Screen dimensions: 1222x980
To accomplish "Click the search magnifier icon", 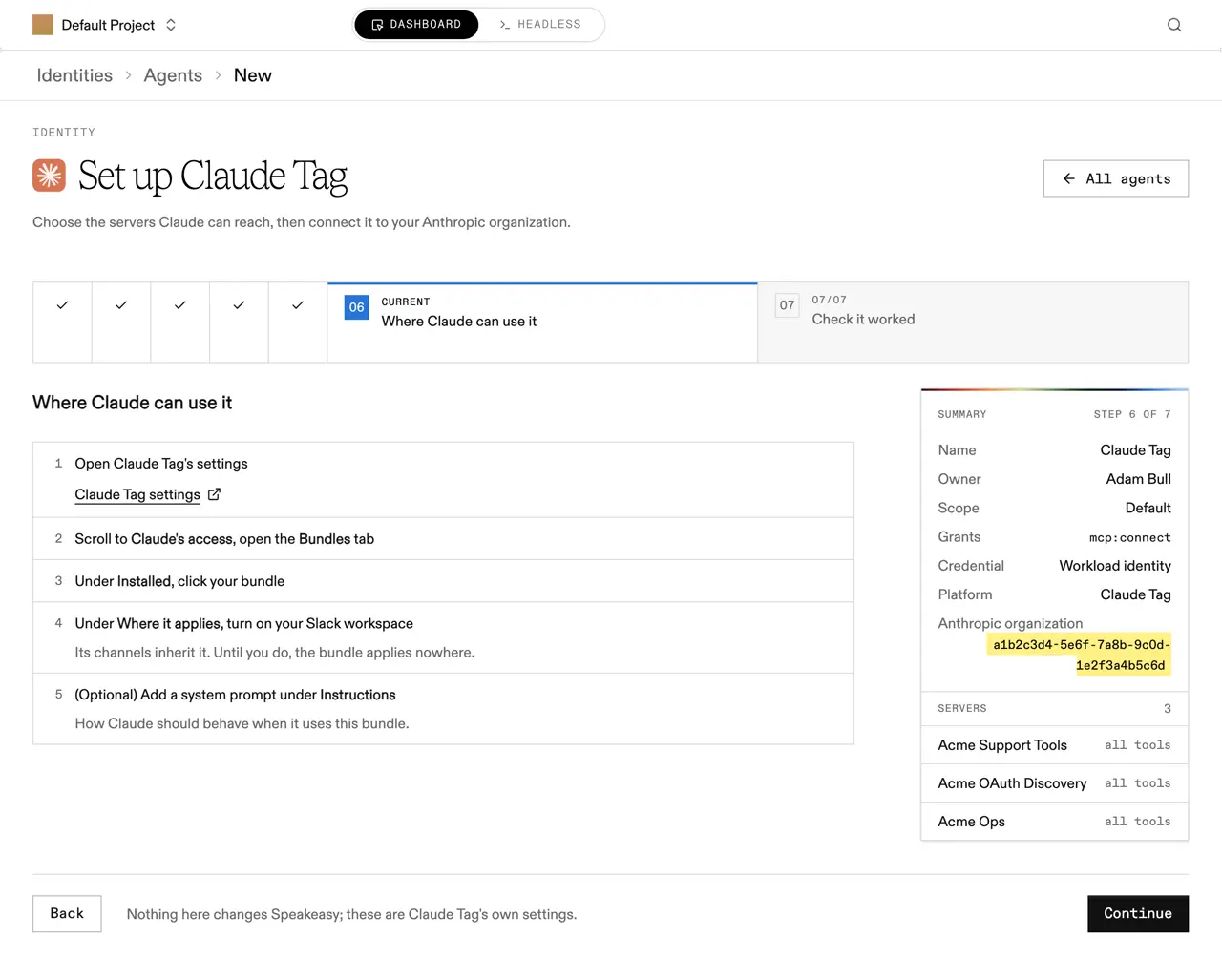I will [x=1174, y=25].
